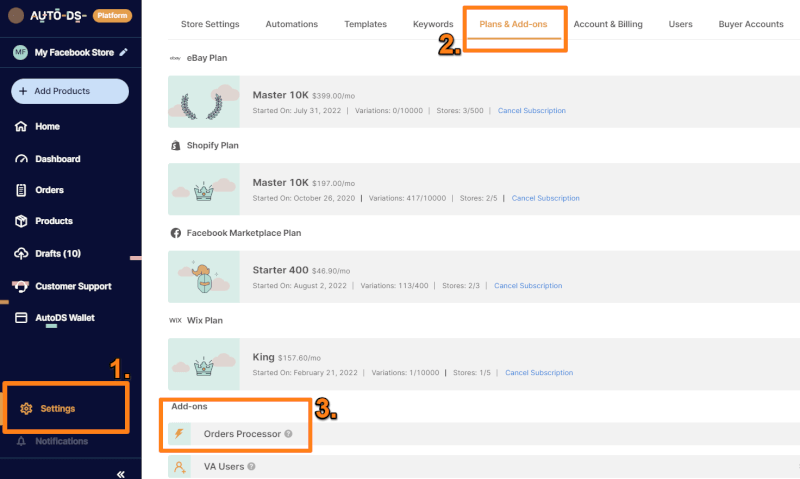Edit the My Facebook Store name via the pencil icon
800x479 pixels.
[123, 52]
